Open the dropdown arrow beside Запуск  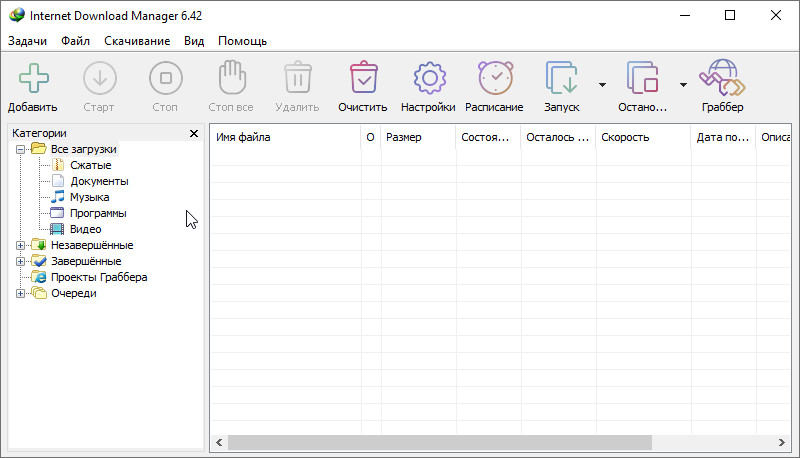click(x=602, y=85)
